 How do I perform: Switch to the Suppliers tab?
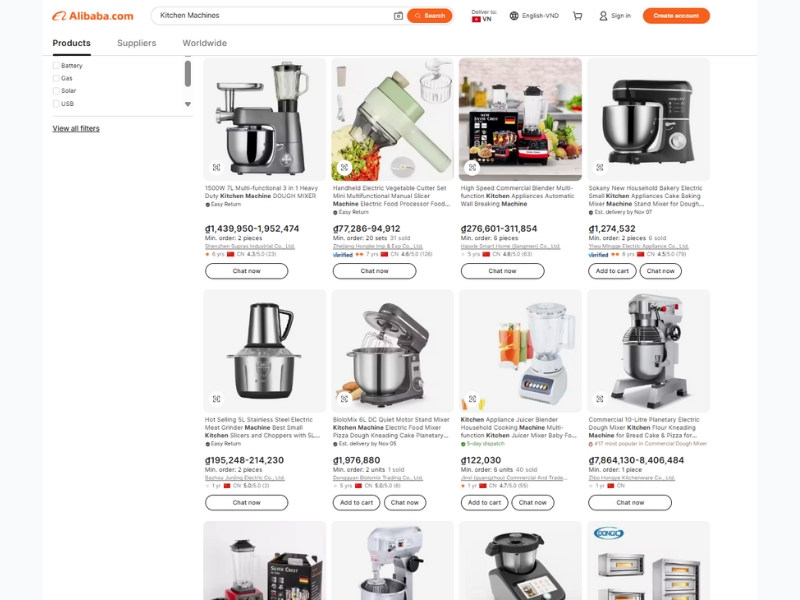(136, 43)
